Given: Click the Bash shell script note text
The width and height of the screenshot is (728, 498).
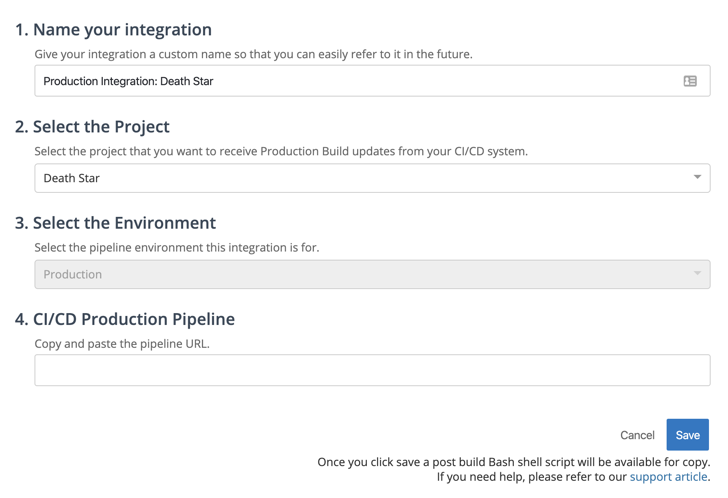Looking at the screenshot, I should [513, 462].
